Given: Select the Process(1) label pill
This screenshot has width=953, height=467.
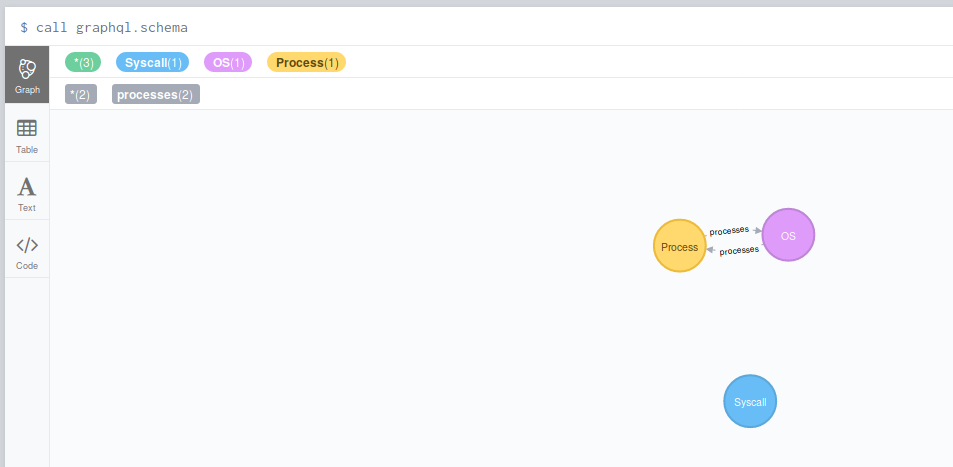Looking at the screenshot, I should pyautogui.click(x=306, y=62).
